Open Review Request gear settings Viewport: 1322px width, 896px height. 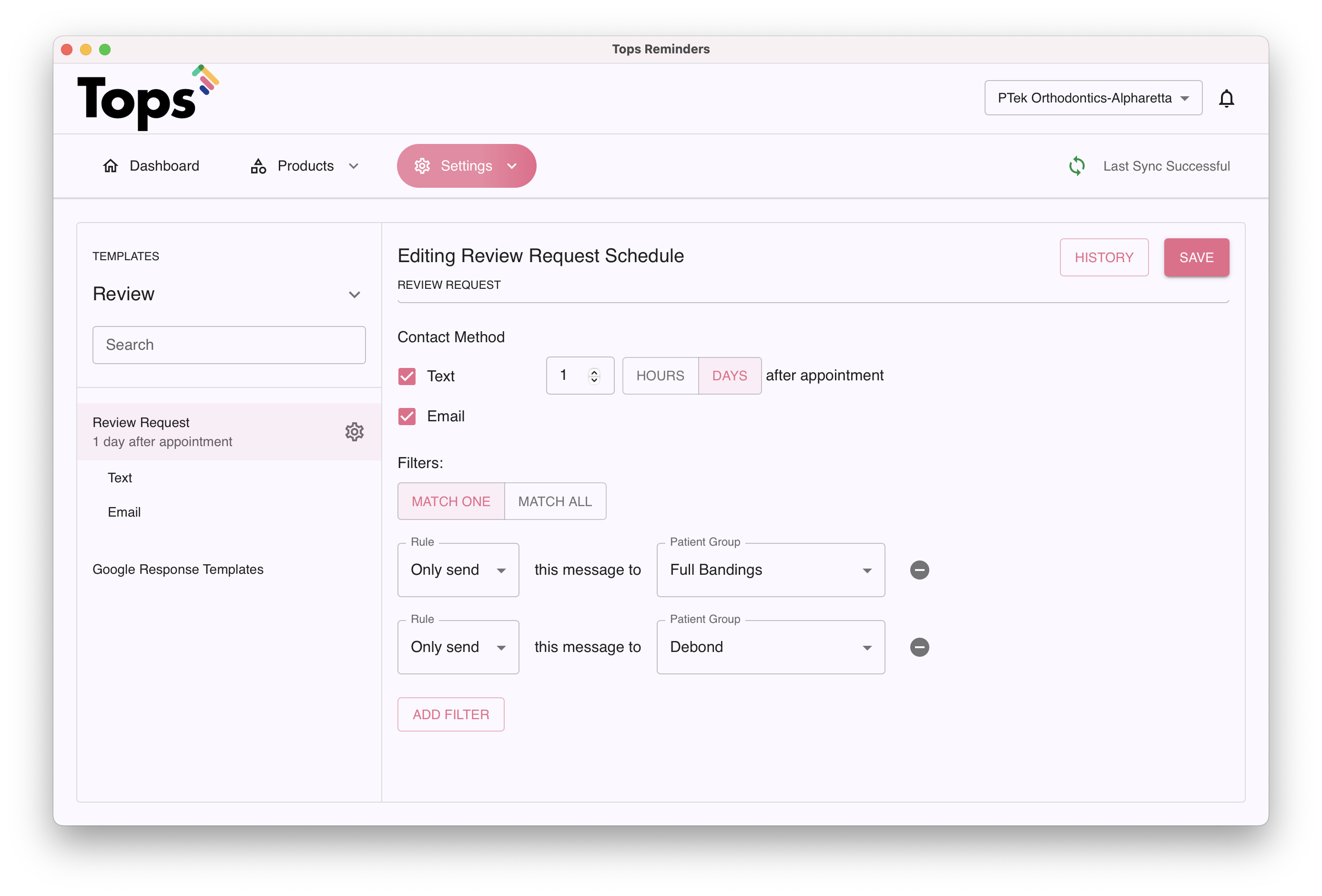(x=354, y=432)
